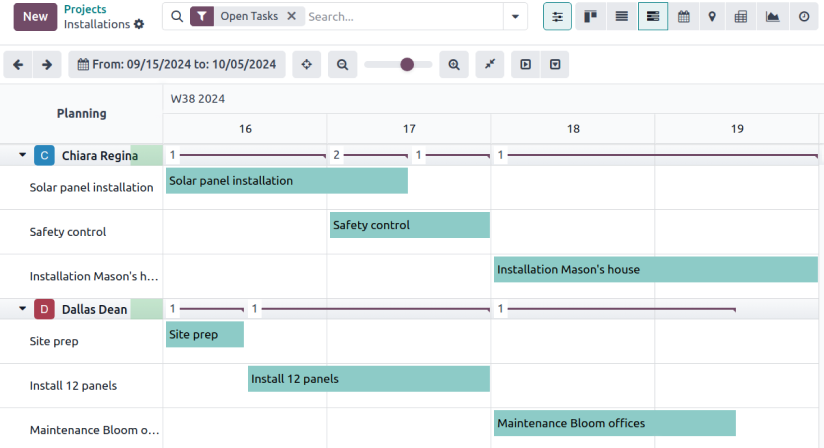Toggle the filter options panel button

(x=557, y=17)
